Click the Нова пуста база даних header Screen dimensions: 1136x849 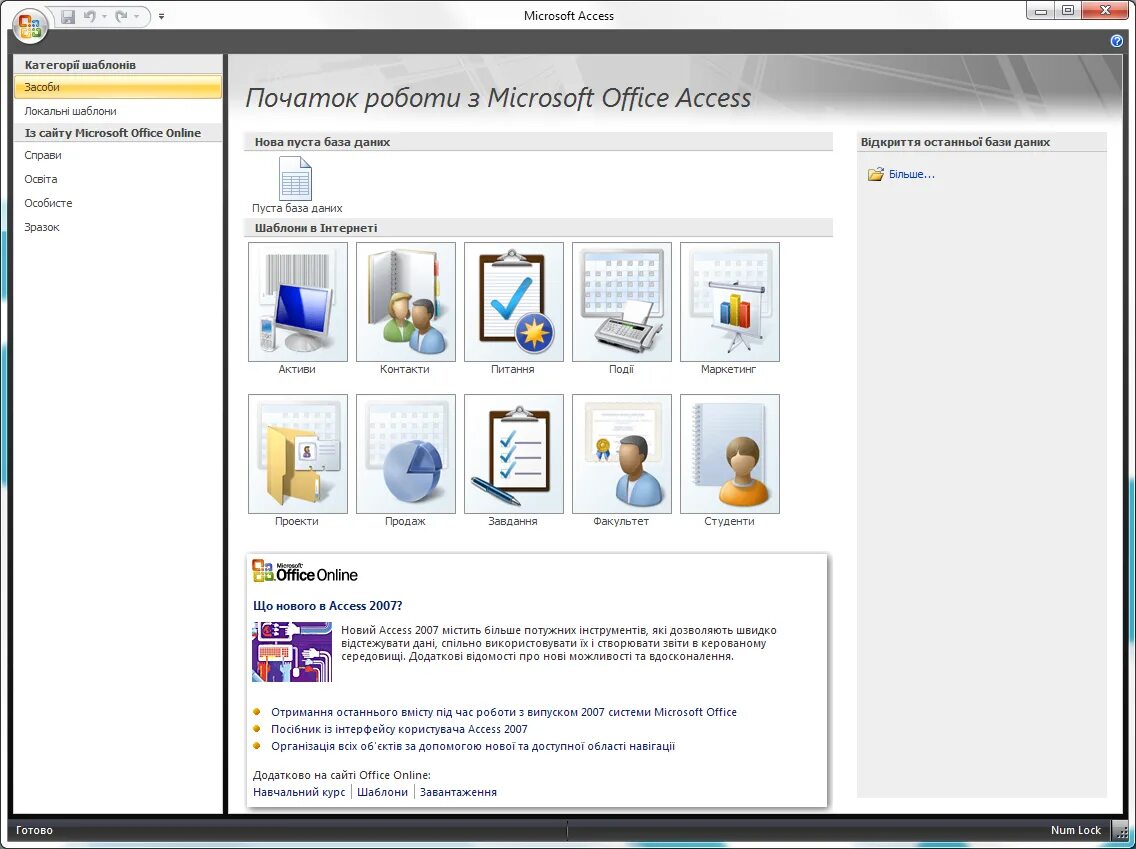(538, 142)
